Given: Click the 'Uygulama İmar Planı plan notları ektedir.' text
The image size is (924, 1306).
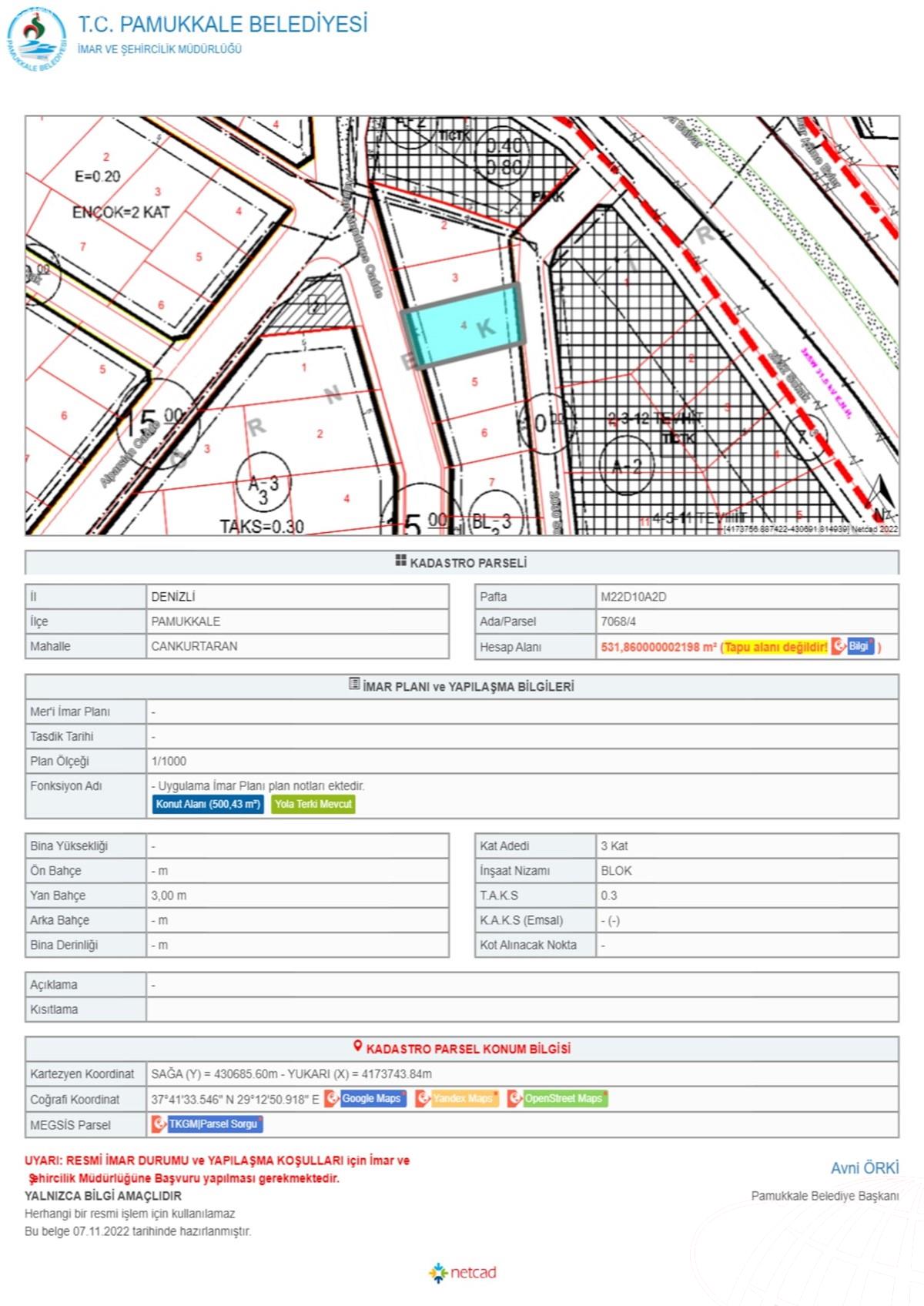Looking at the screenshot, I should point(261,786).
